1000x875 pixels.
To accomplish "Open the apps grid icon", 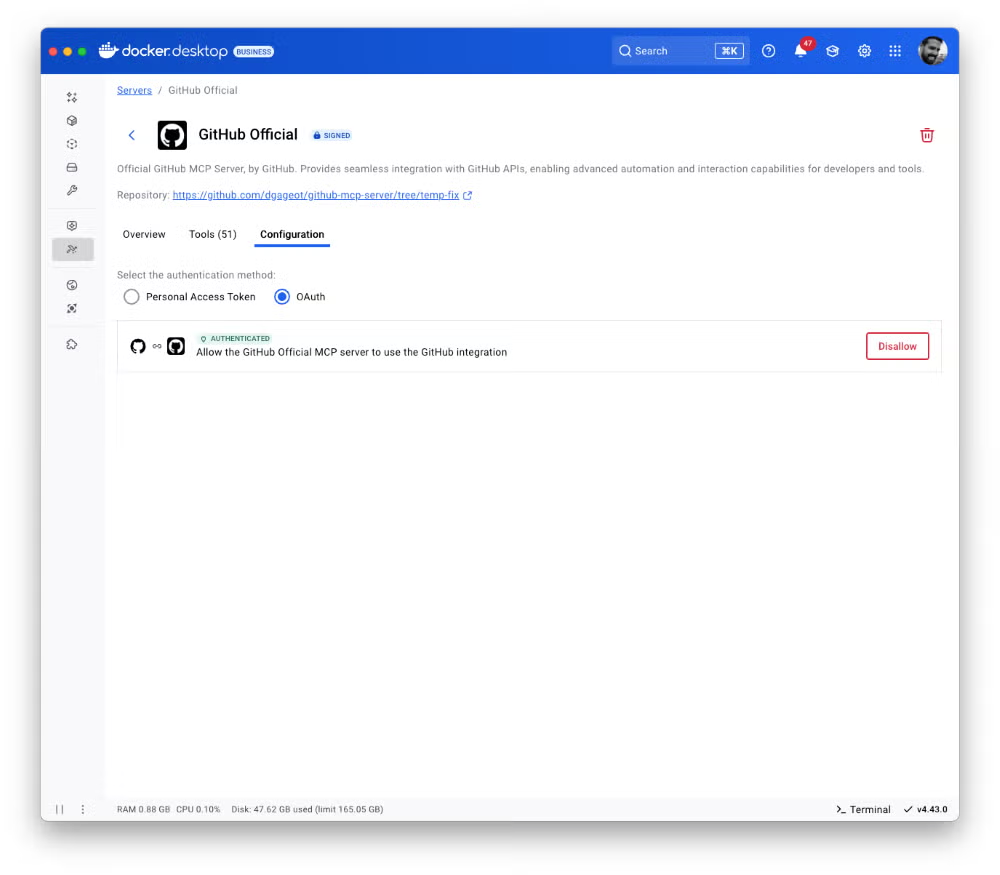I will click(x=895, y=51).
